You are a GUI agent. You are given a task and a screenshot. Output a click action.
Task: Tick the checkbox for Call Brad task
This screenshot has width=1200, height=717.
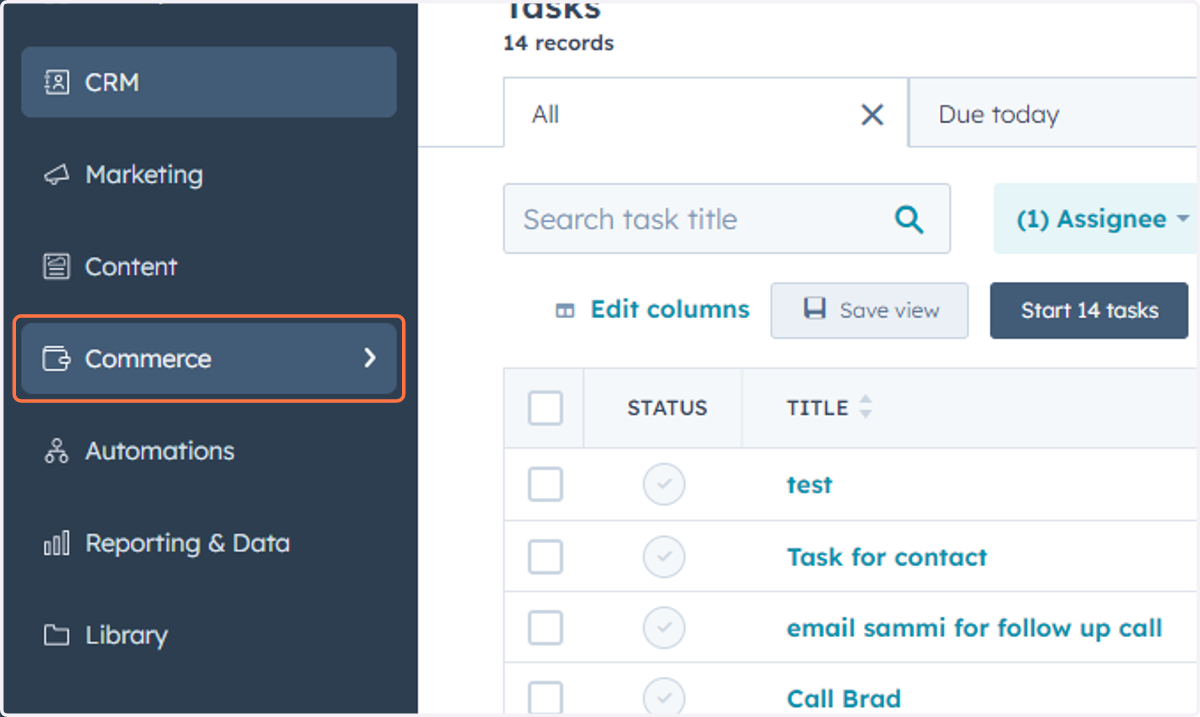(545, 698)
